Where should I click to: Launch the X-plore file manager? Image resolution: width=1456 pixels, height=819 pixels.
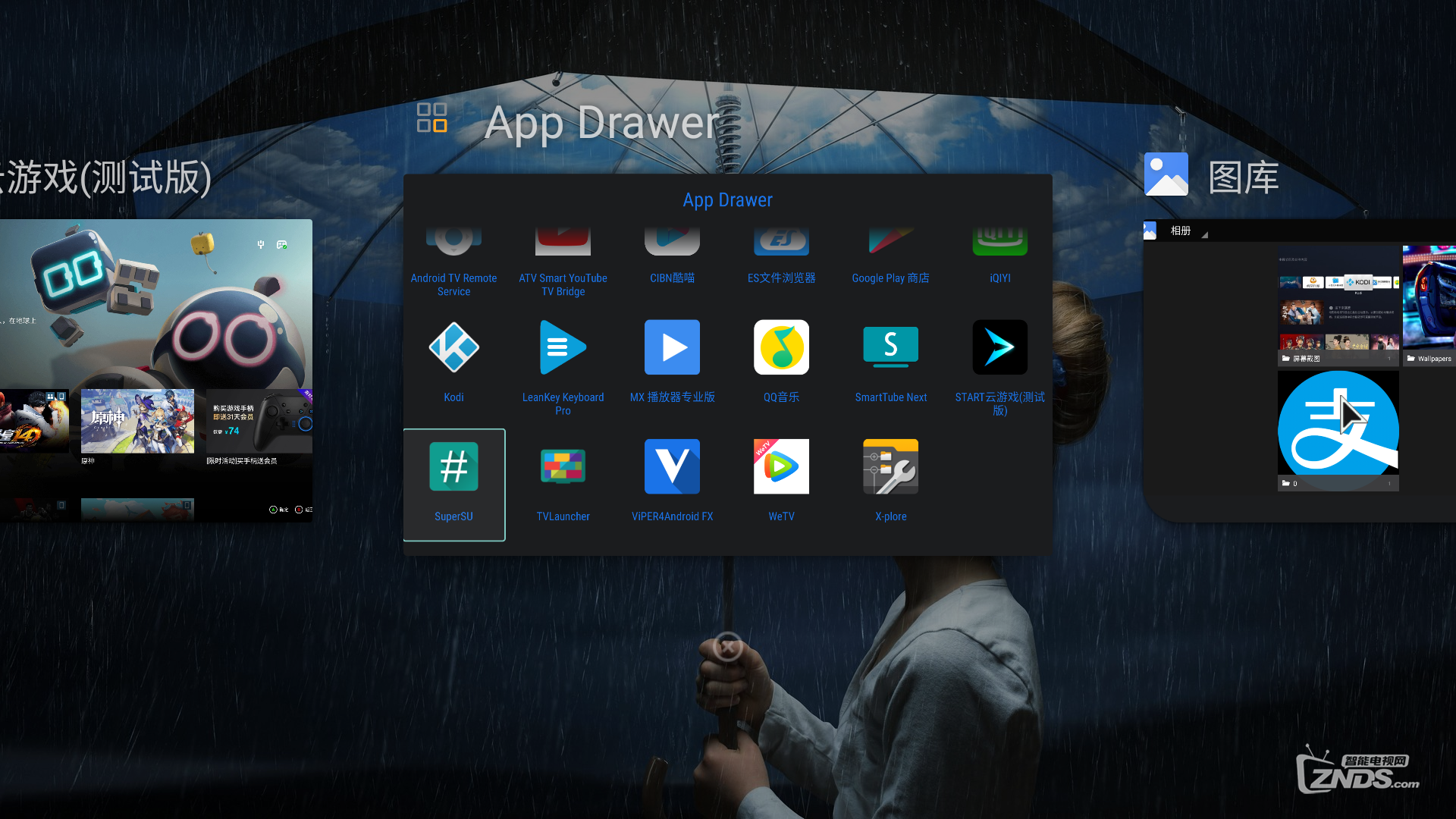[890, 466]
